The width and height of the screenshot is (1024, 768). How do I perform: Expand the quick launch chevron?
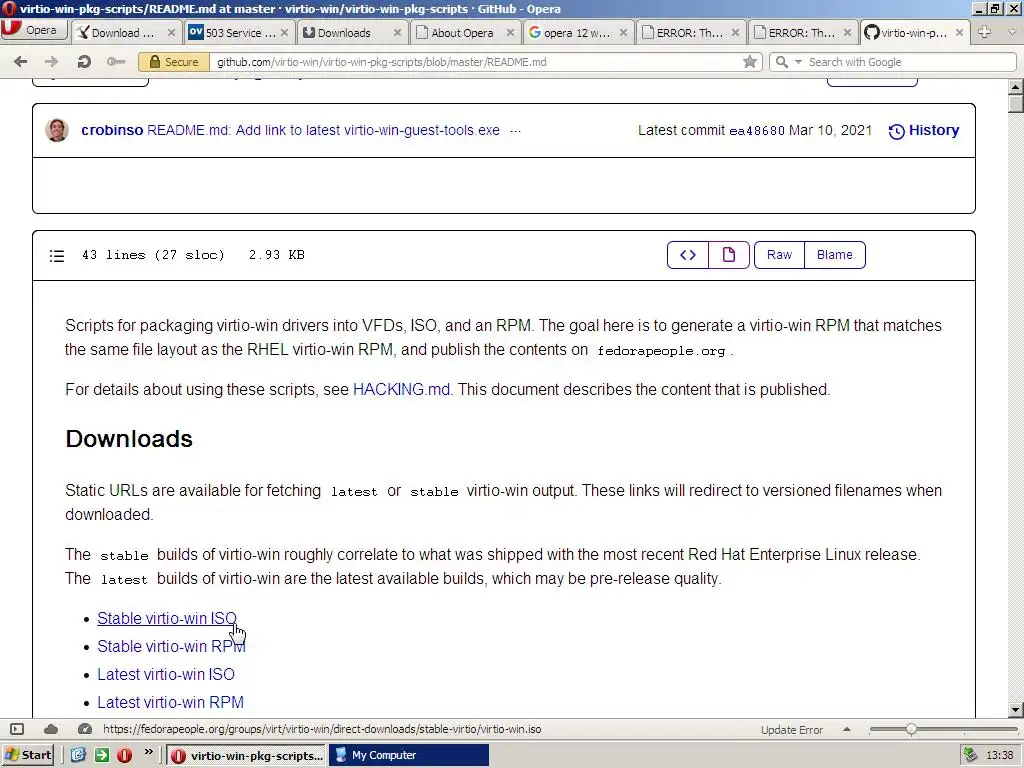(148, 752)
